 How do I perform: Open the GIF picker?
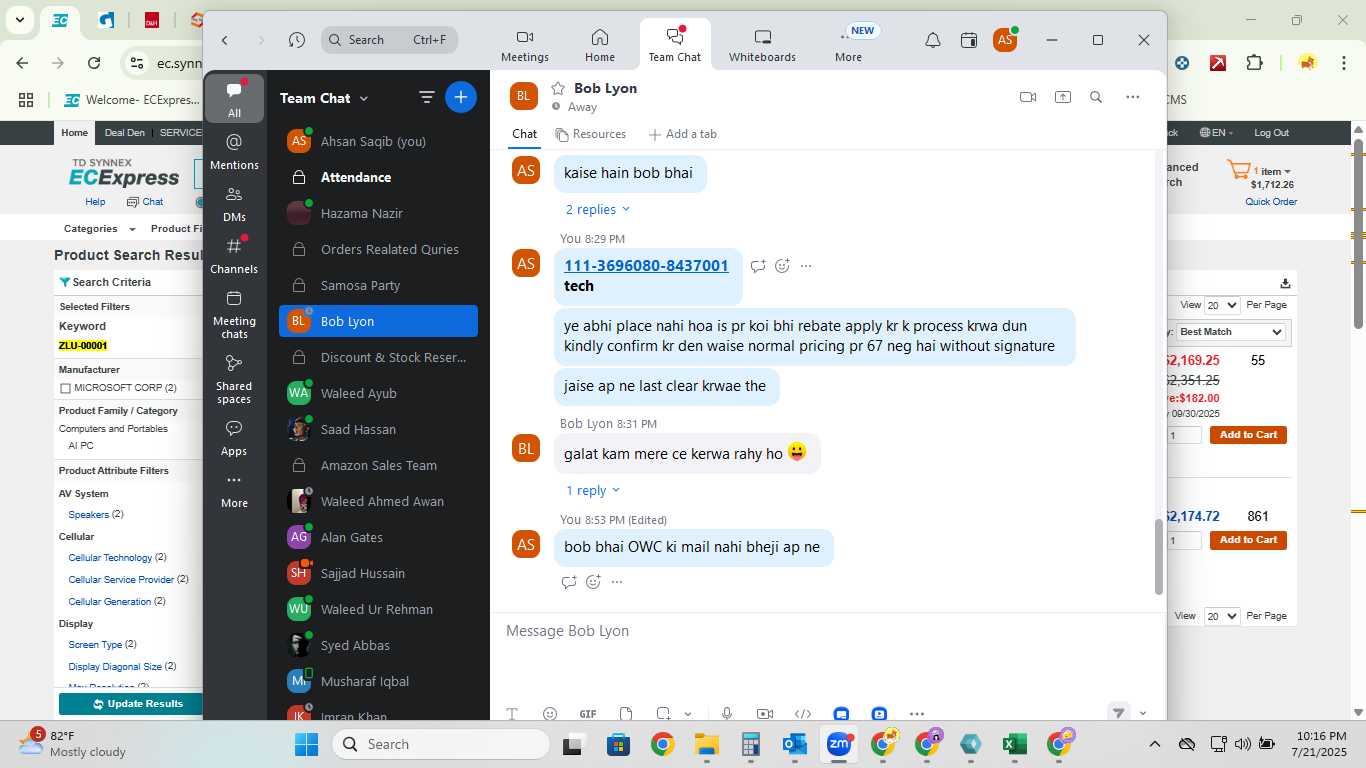(588, 714)
